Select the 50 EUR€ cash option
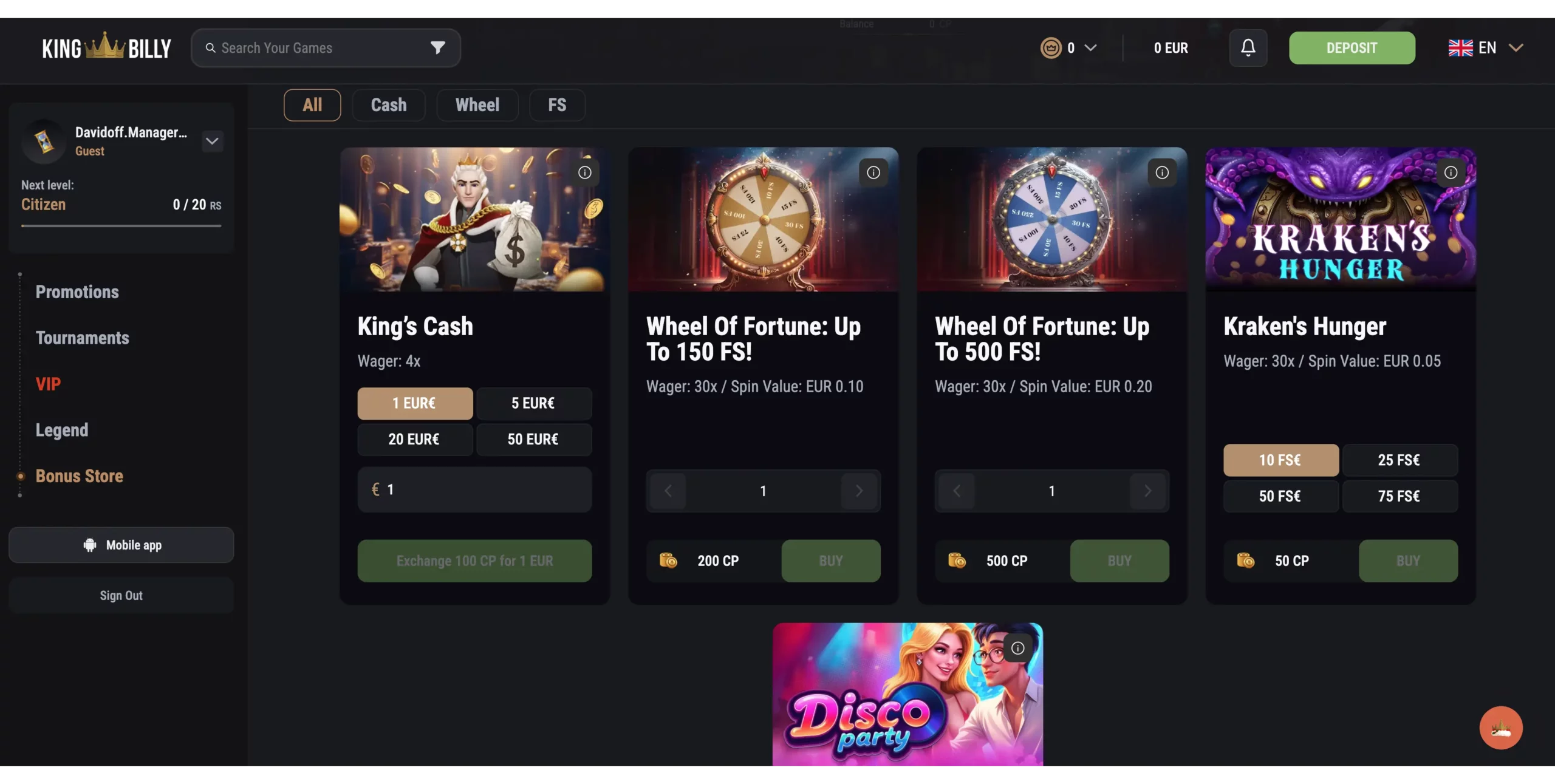This screenshot has height=784, width=1555. (x=533, y=440)
